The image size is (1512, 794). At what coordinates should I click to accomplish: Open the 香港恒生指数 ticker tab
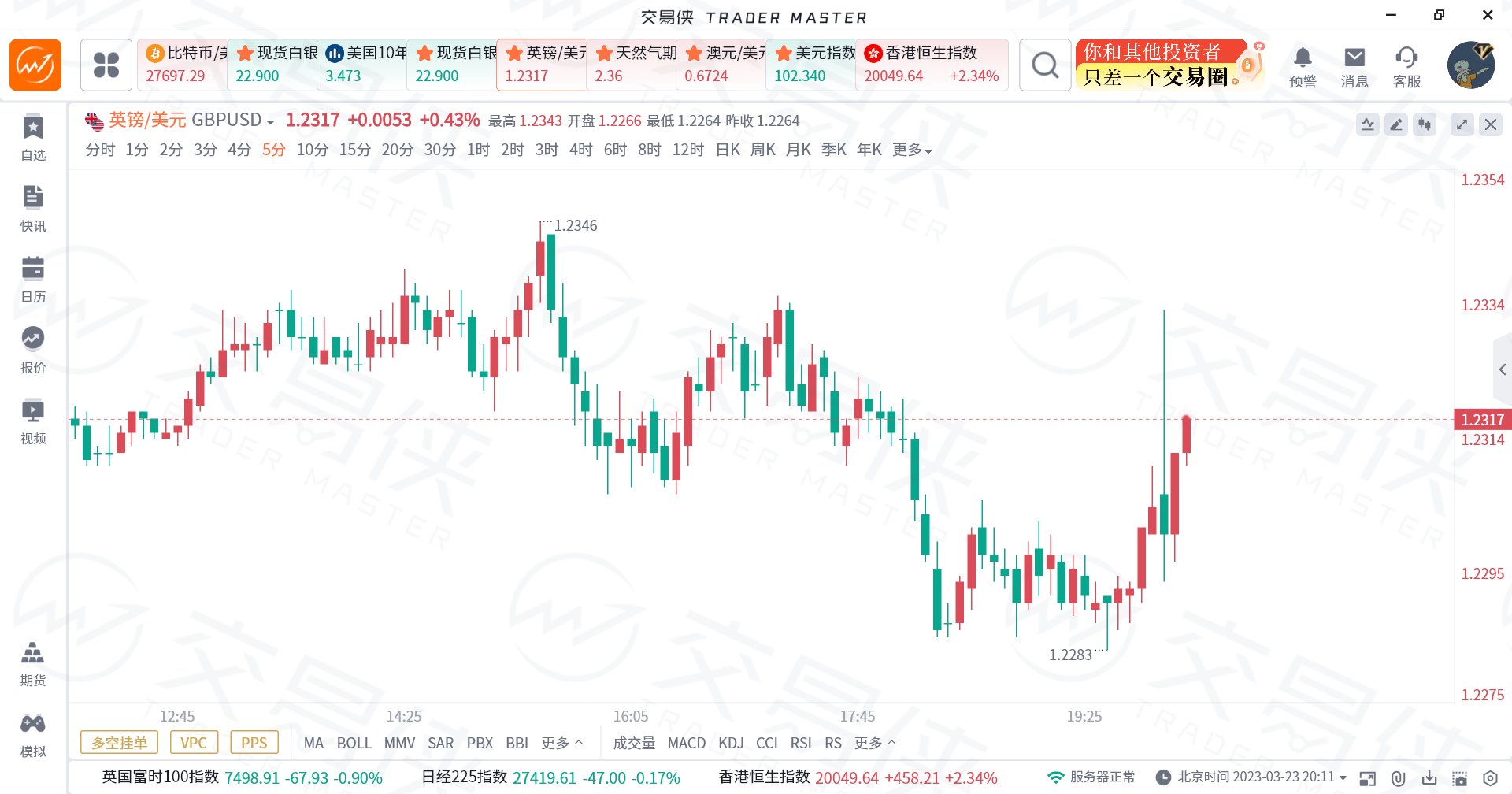(932, 65)
